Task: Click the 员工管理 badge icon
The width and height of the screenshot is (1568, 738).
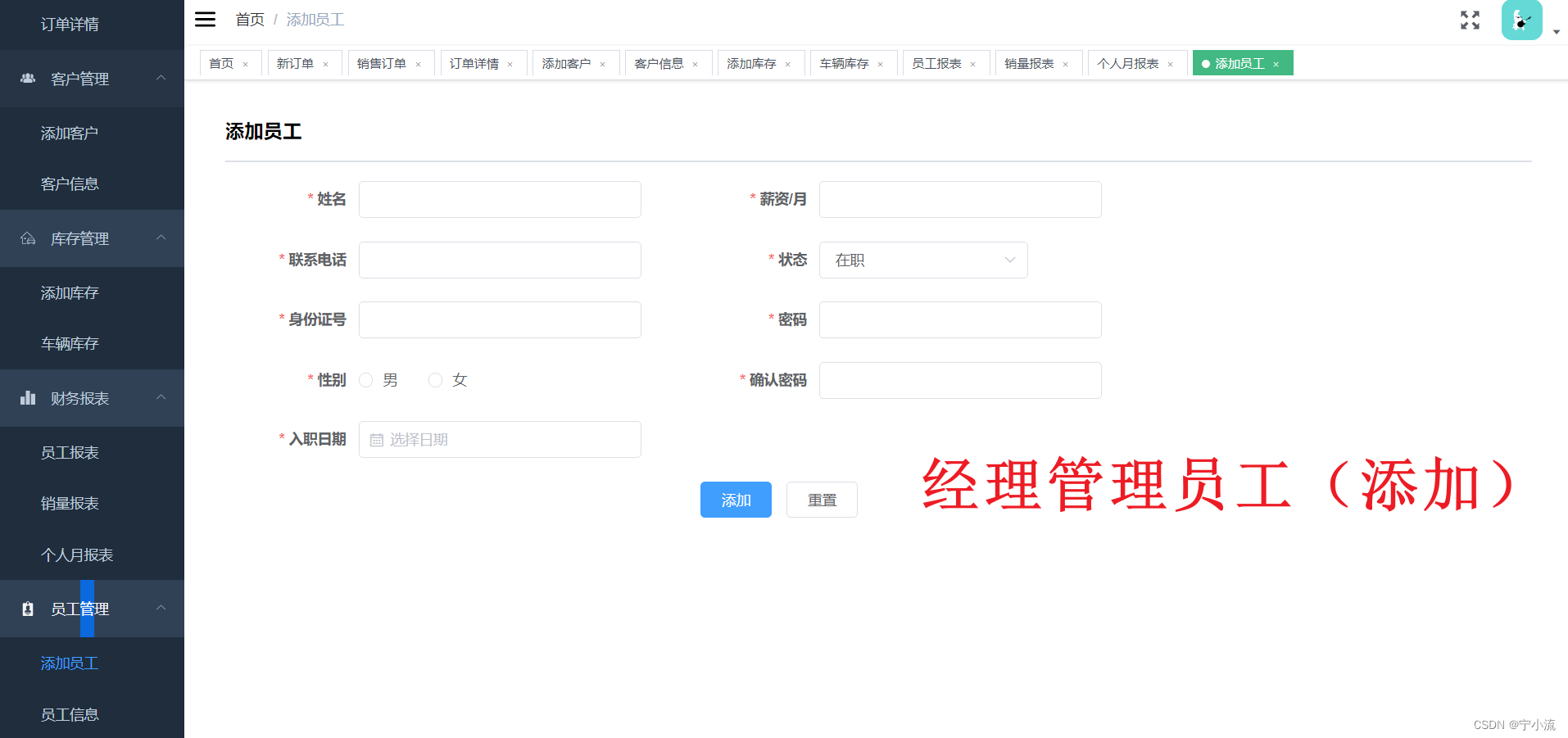Action: (28, 609)
